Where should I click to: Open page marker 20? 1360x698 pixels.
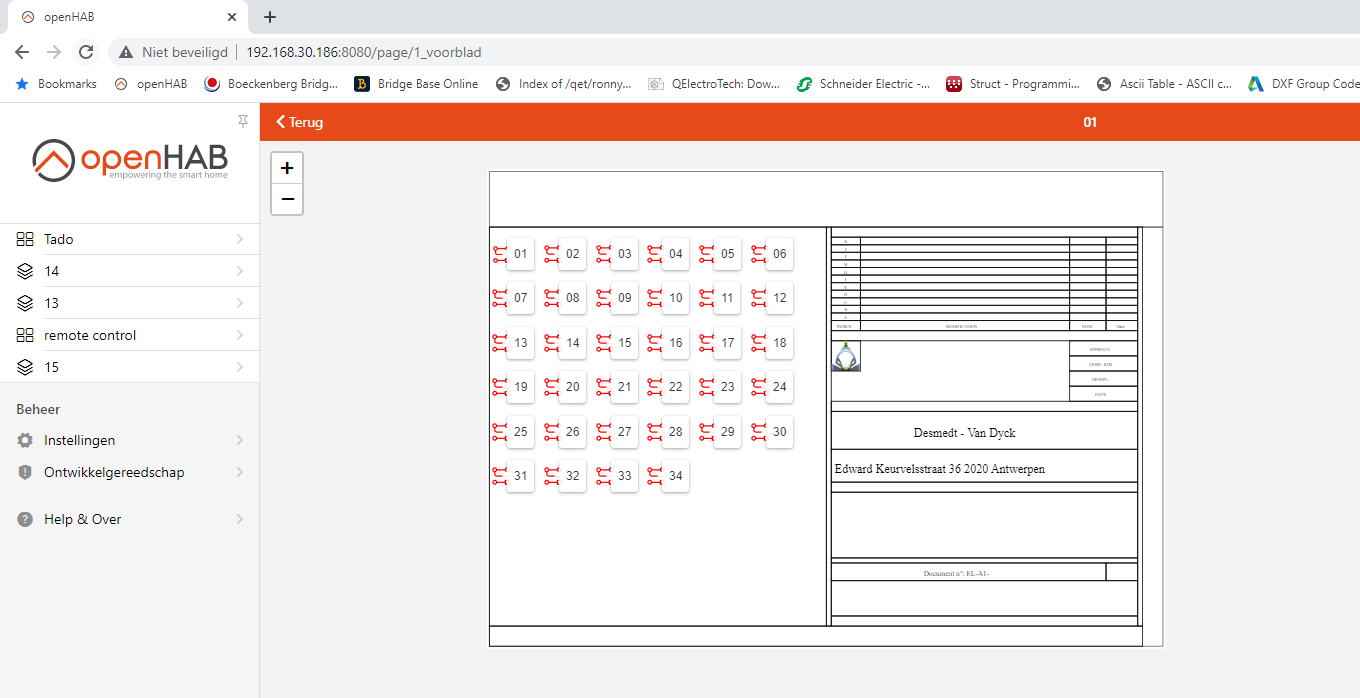point(572,387)
